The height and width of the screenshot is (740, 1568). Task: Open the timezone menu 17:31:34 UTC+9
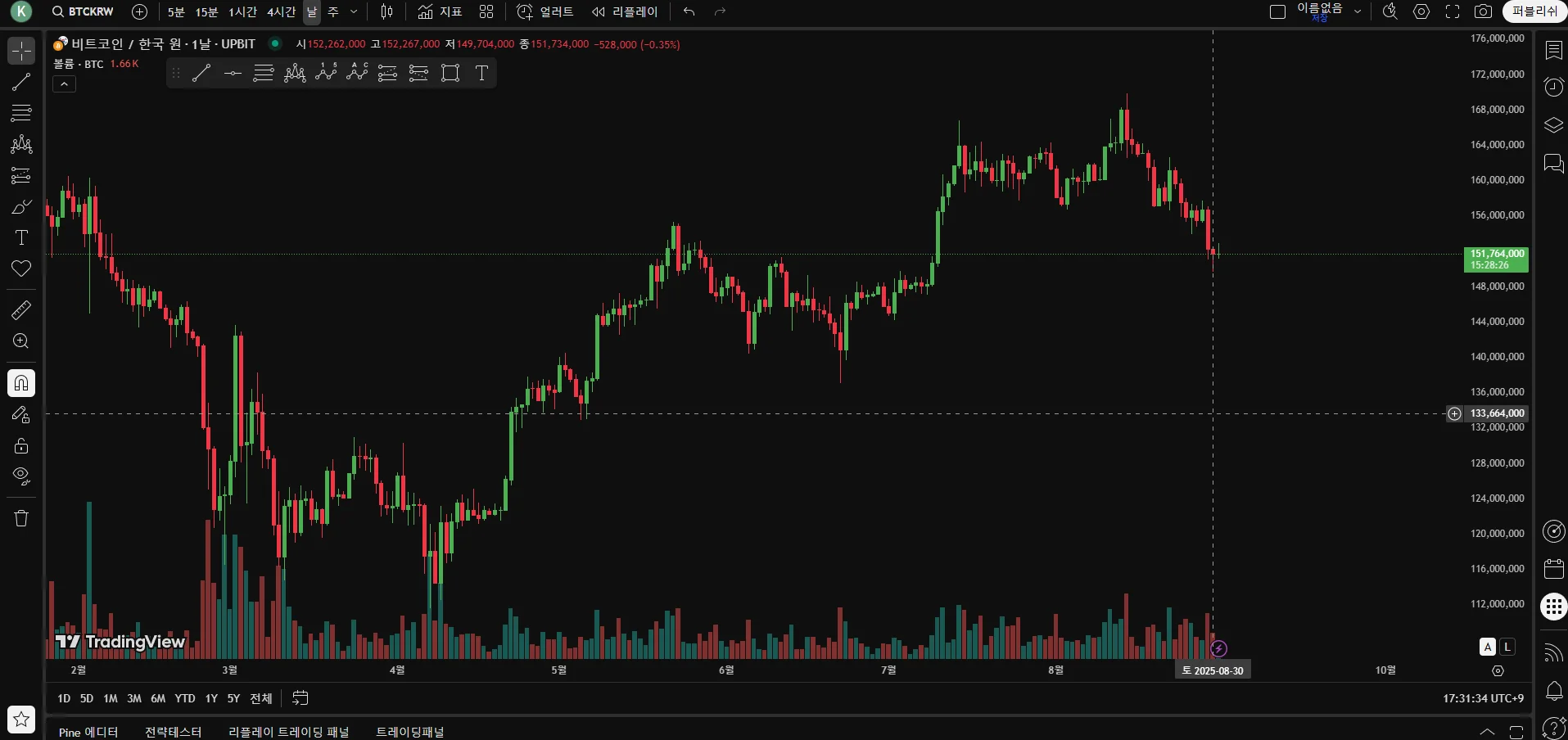[x=1483, y=698]
